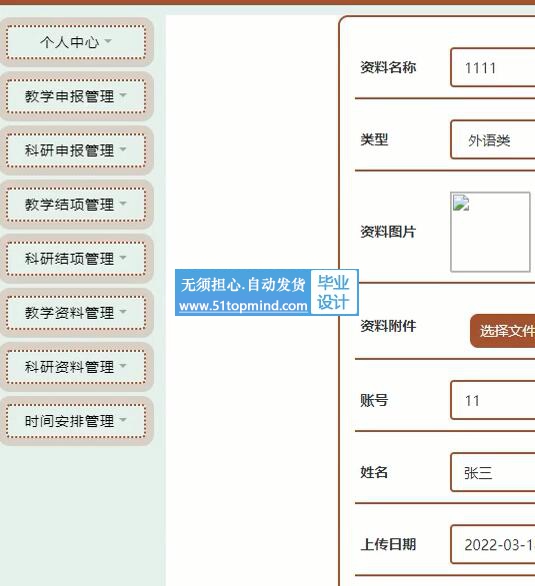The height and width of the screenshot is (586, 535).
Task: Click the 无须担心.自动发货 banner
Action: (243, 285)
